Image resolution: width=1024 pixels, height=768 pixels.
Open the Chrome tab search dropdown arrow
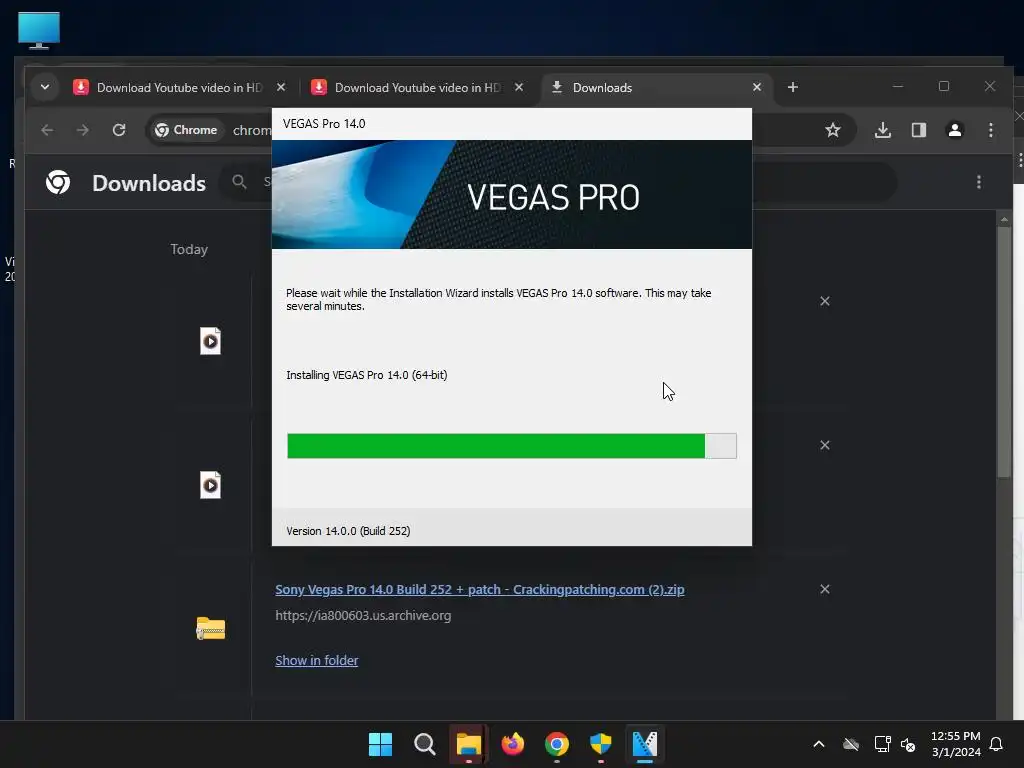44,87
